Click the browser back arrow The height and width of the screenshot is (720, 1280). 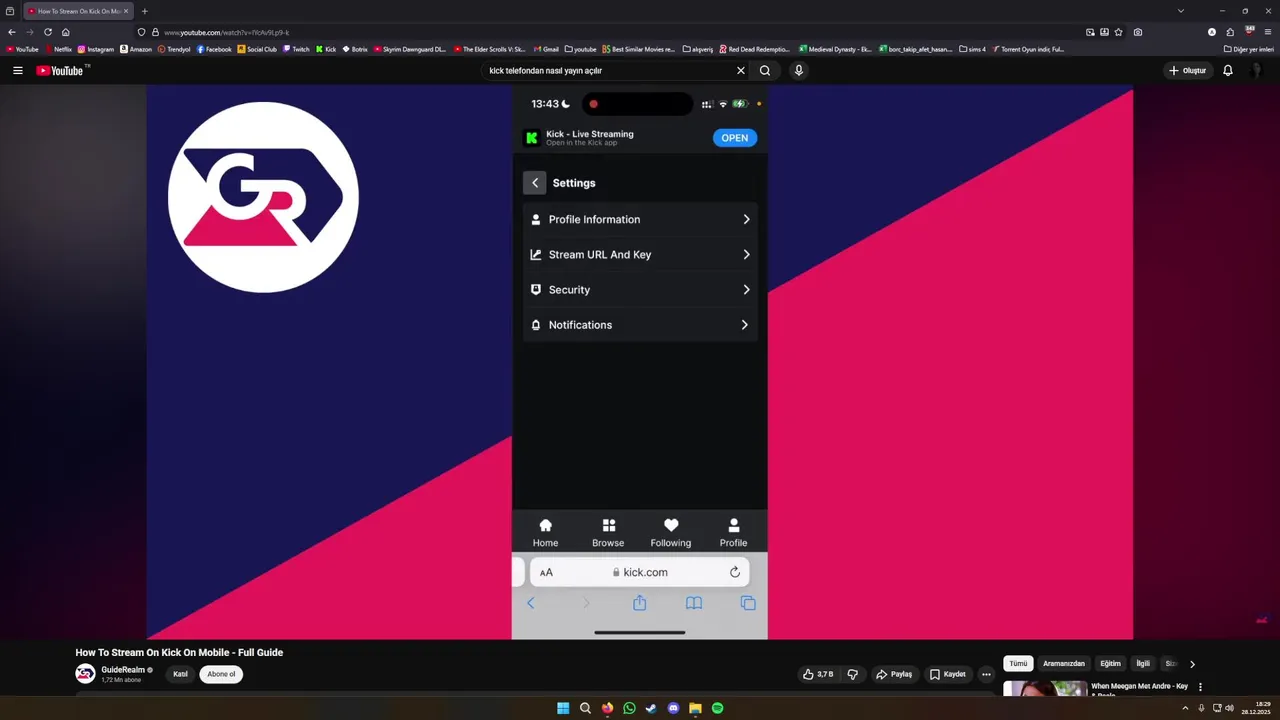coord(12,32)
